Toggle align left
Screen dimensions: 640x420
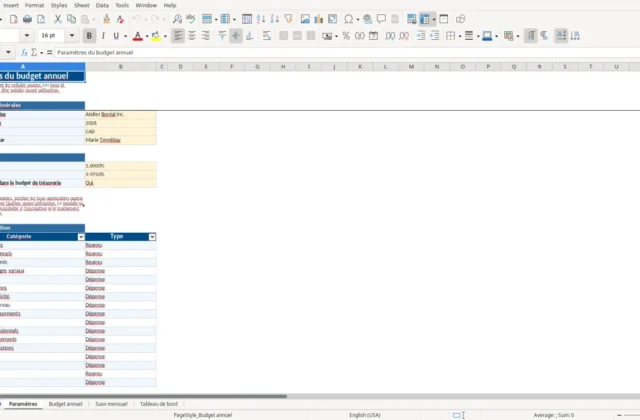[178, 36]
